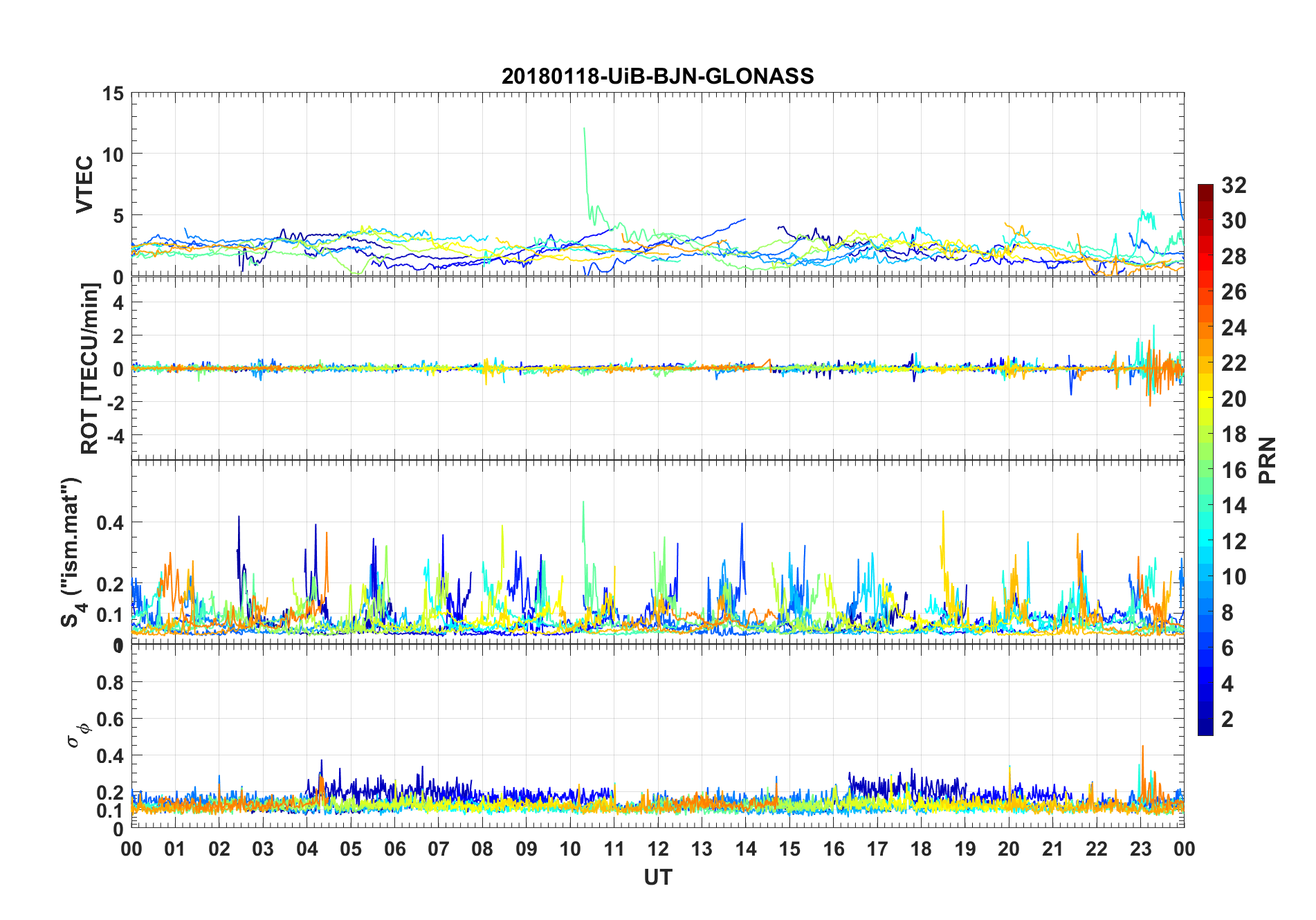The height and width of the screenshot is (920, 1316).
Task: Click the x-axis hour label 11
Action: coord(614,849)
